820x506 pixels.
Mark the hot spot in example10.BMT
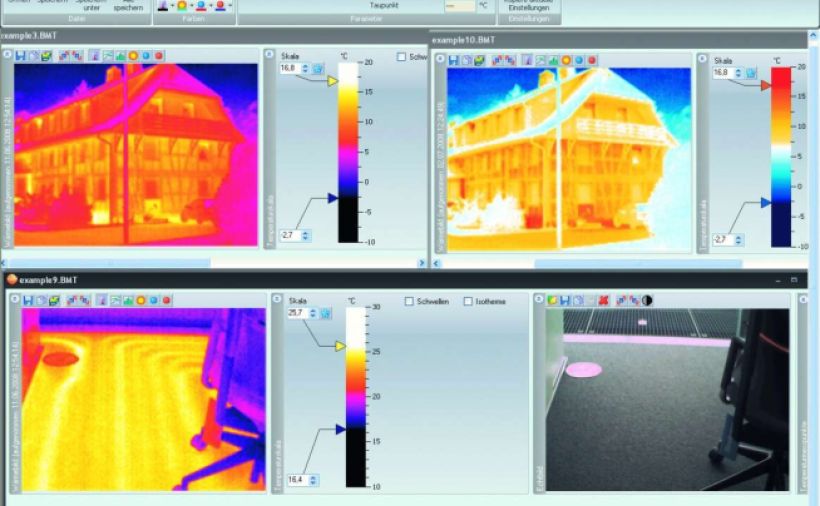pos(566,60)
